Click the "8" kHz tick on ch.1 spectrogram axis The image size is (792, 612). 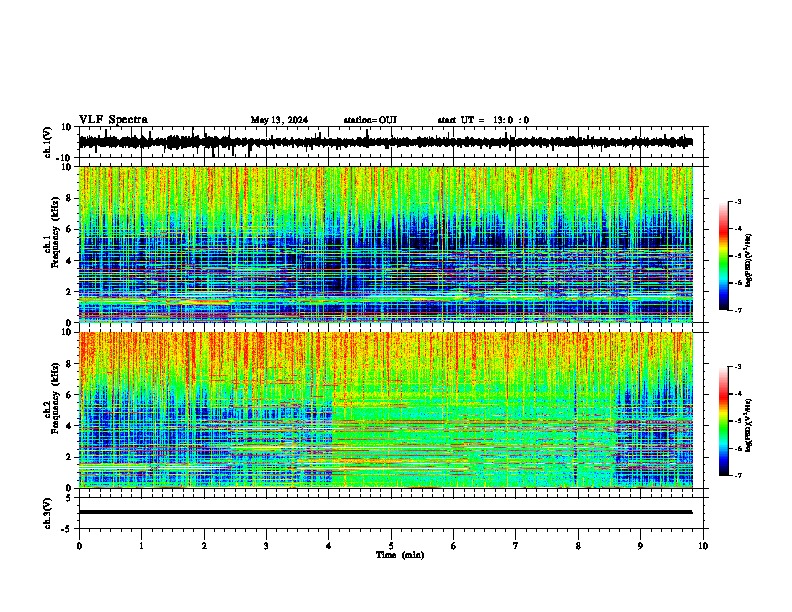pyautogui.click(x=69, y=198)
